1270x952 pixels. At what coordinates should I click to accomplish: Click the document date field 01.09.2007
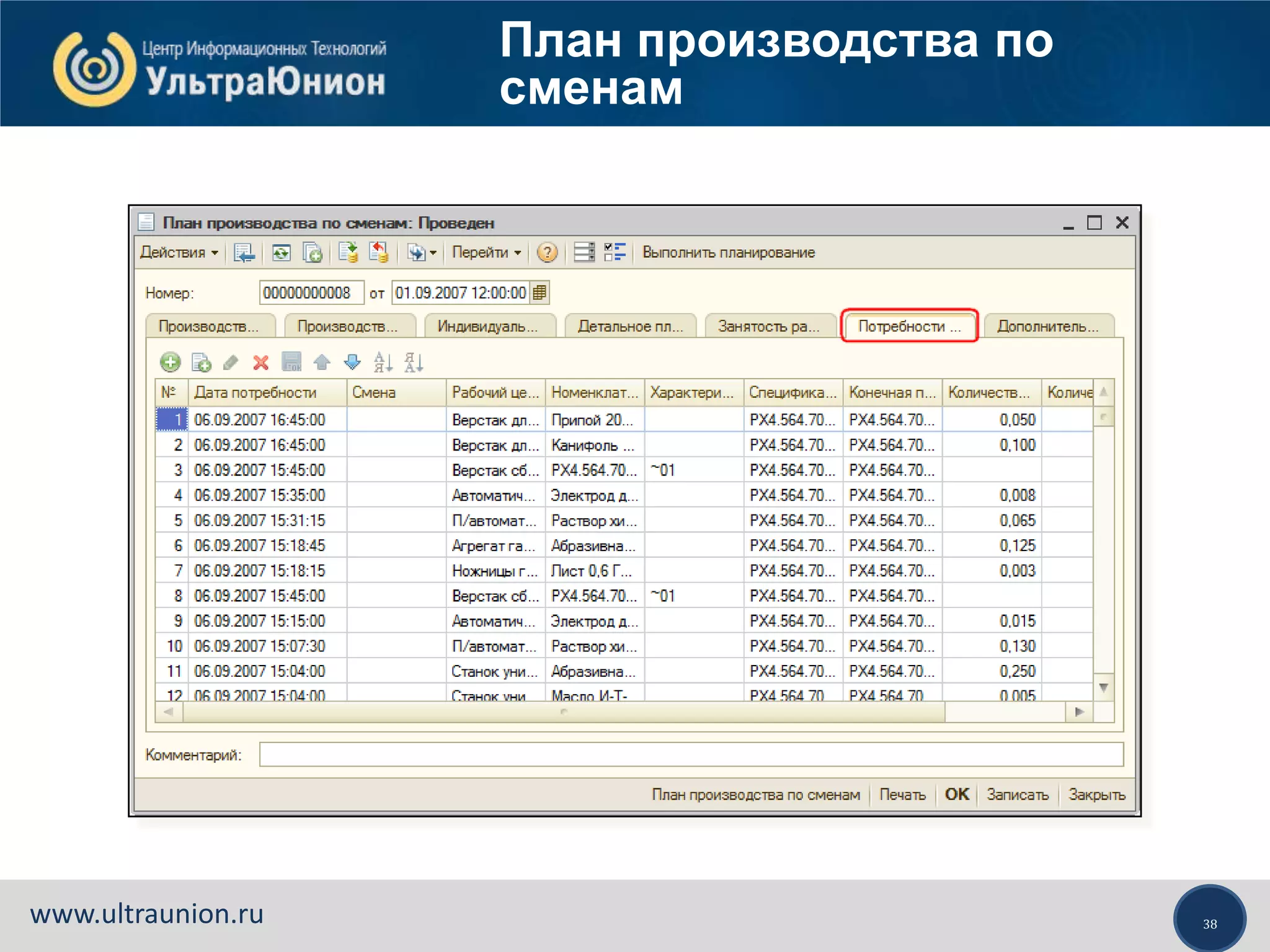[461, 293]
